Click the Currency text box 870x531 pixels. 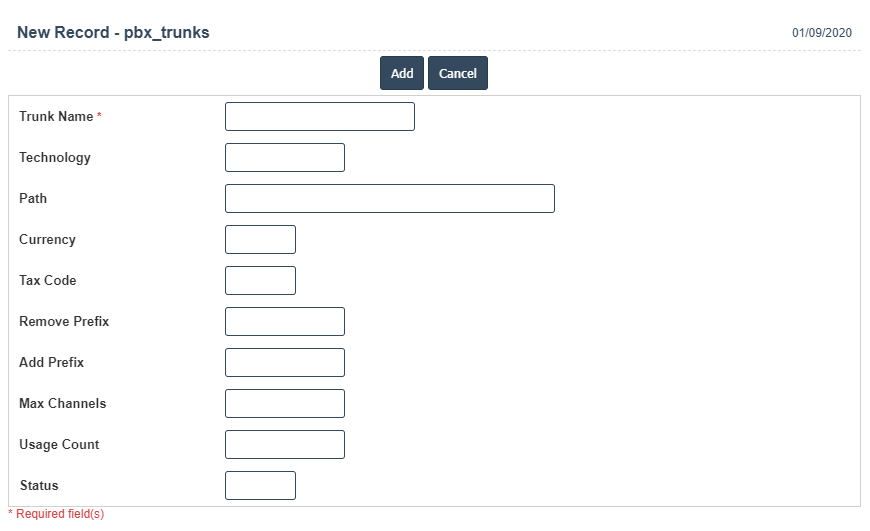pyautogui.click(x=260, y=240)
